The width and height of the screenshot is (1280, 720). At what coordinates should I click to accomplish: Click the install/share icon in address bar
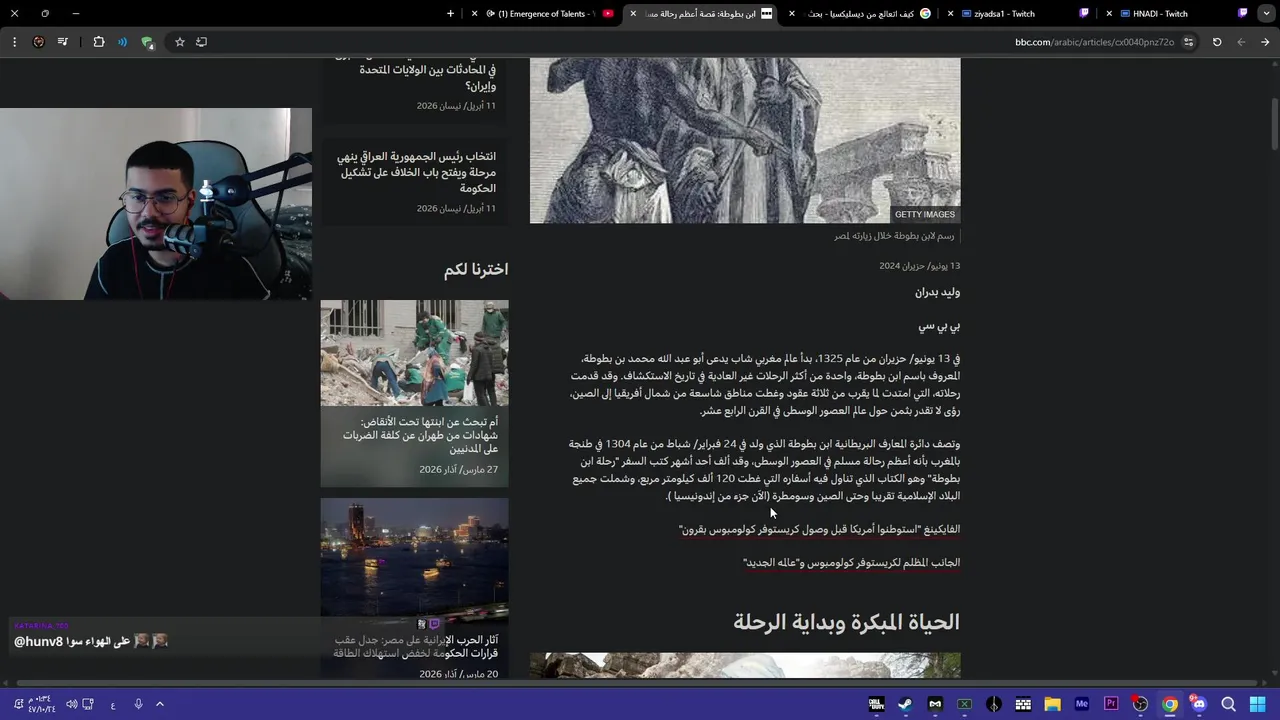pos(202,42)
